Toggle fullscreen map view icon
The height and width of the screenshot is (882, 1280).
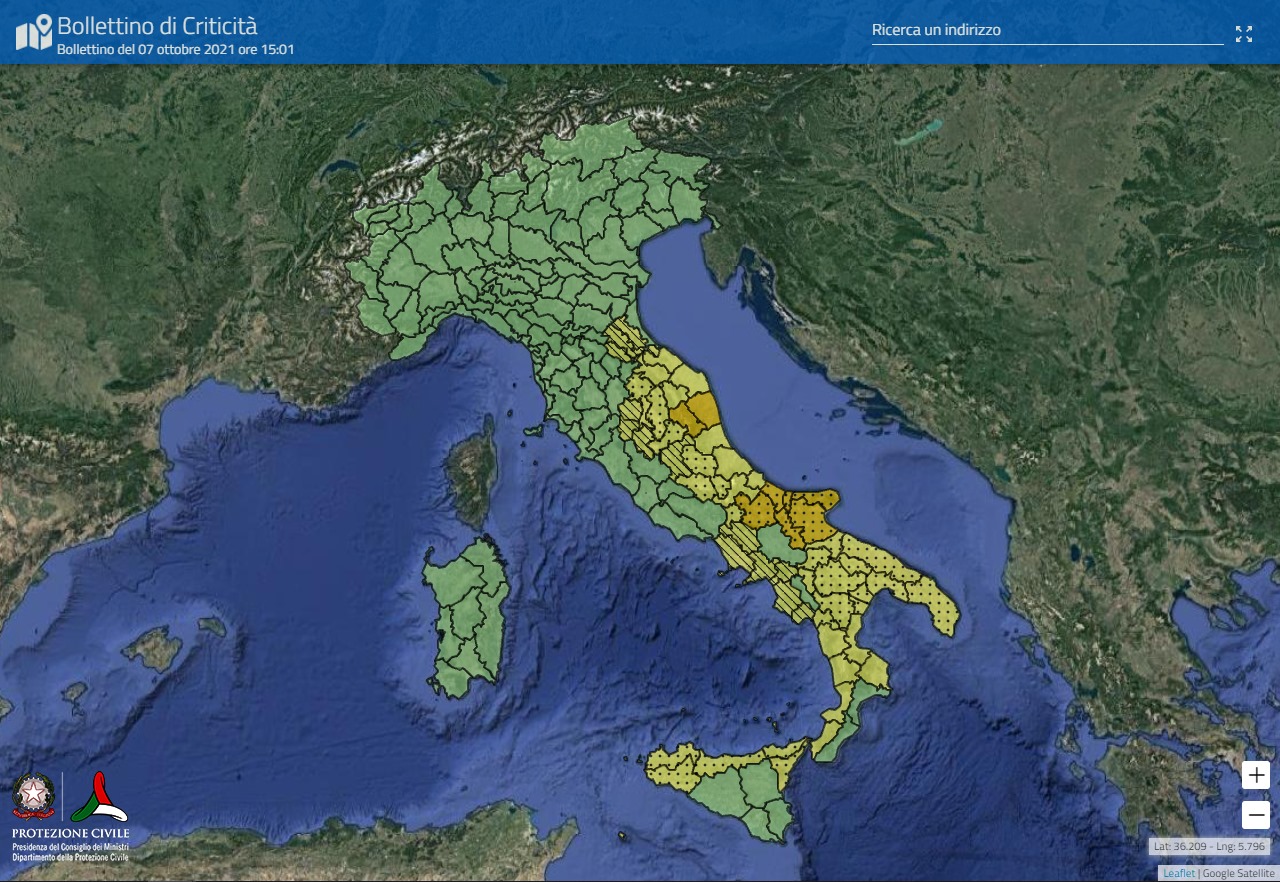pyautogui.click(x=1244, y=34)
